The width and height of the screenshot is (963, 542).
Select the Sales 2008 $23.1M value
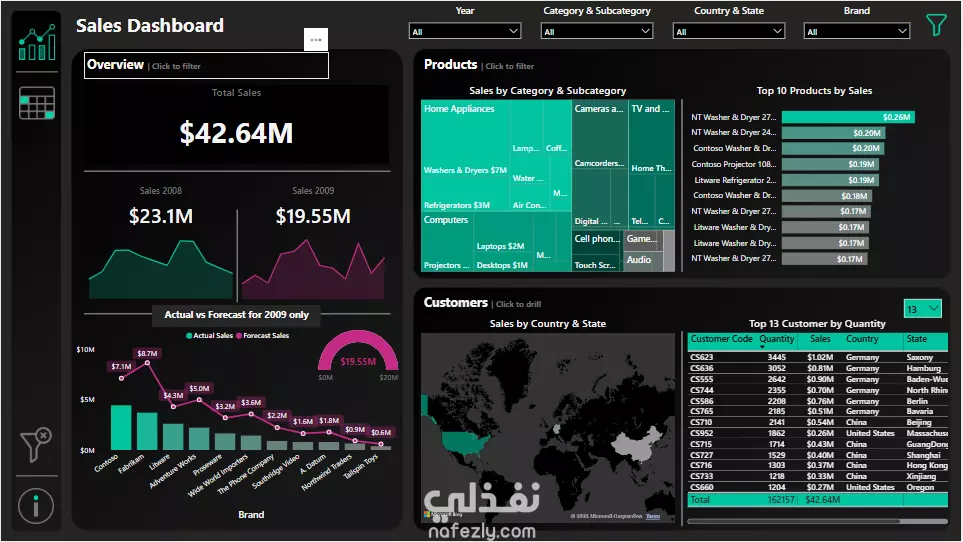pos(161,216)
